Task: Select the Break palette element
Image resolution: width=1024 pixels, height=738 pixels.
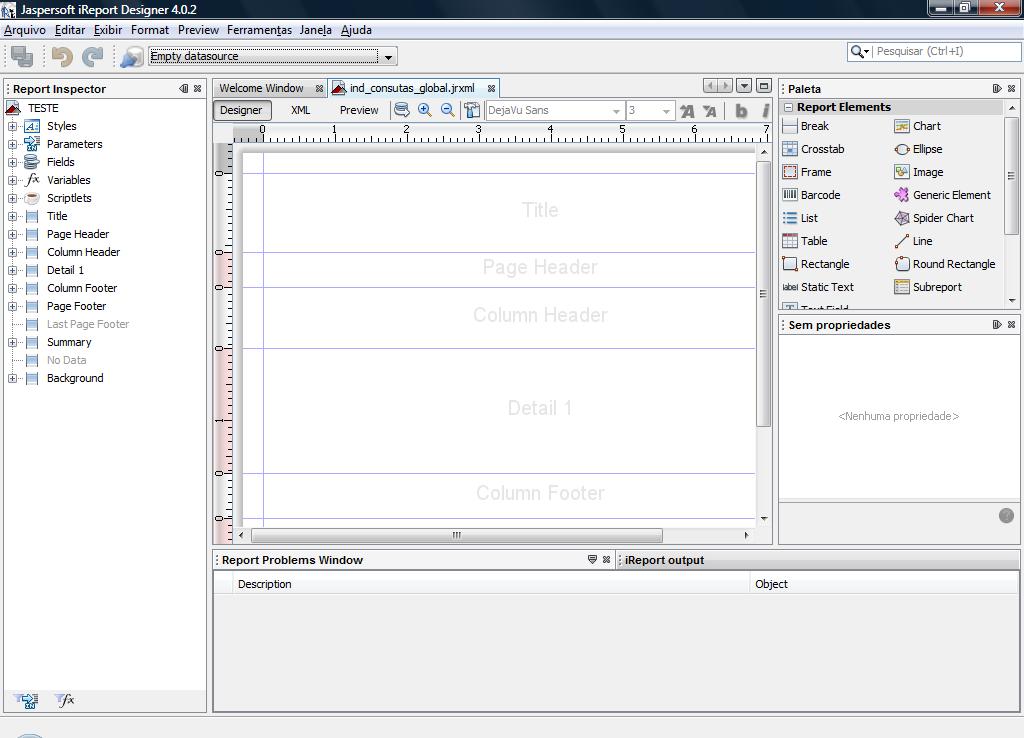Action: [x=806, y=126]
